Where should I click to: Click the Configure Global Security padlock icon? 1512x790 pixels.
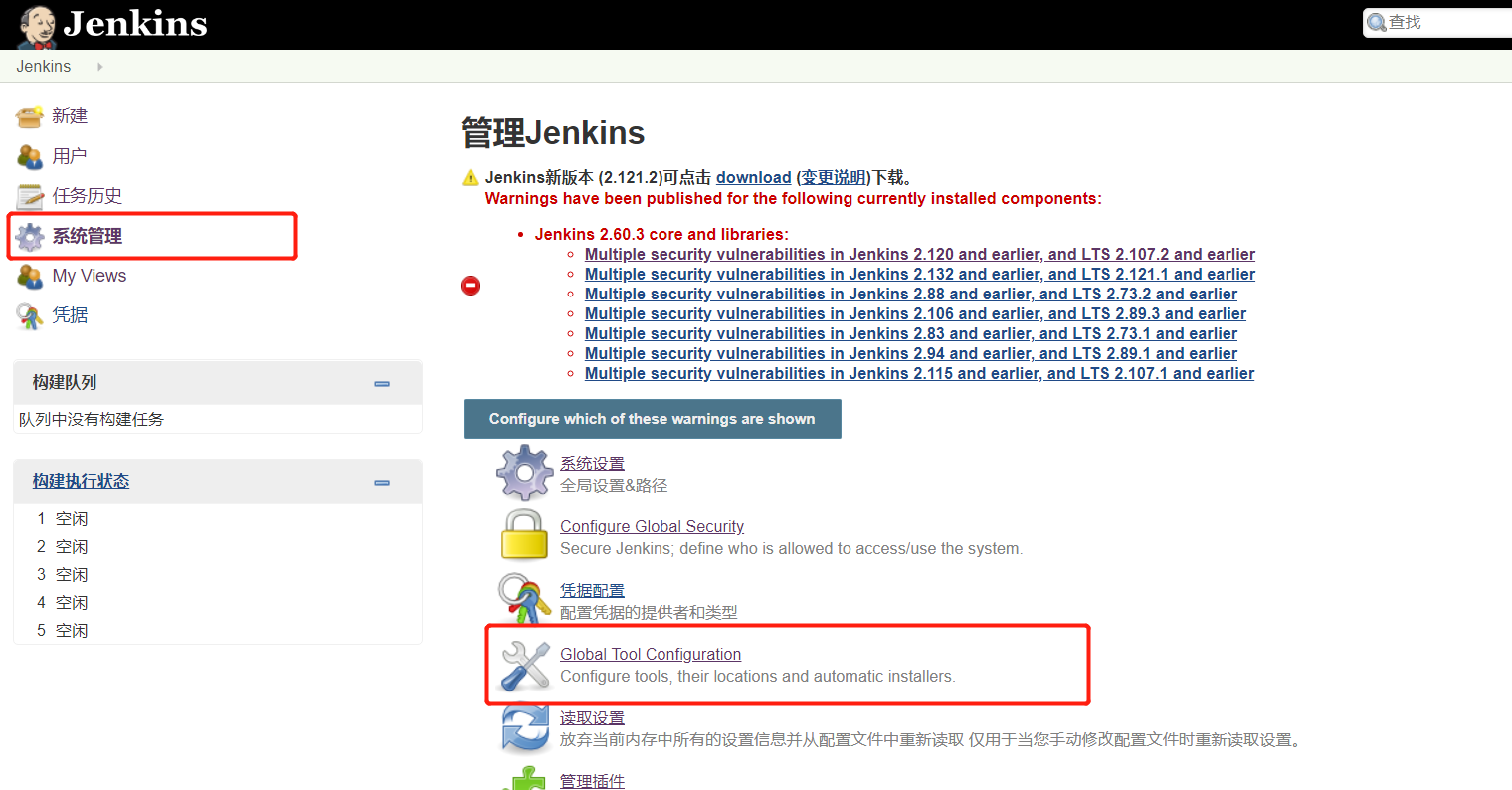coord(524,535)
